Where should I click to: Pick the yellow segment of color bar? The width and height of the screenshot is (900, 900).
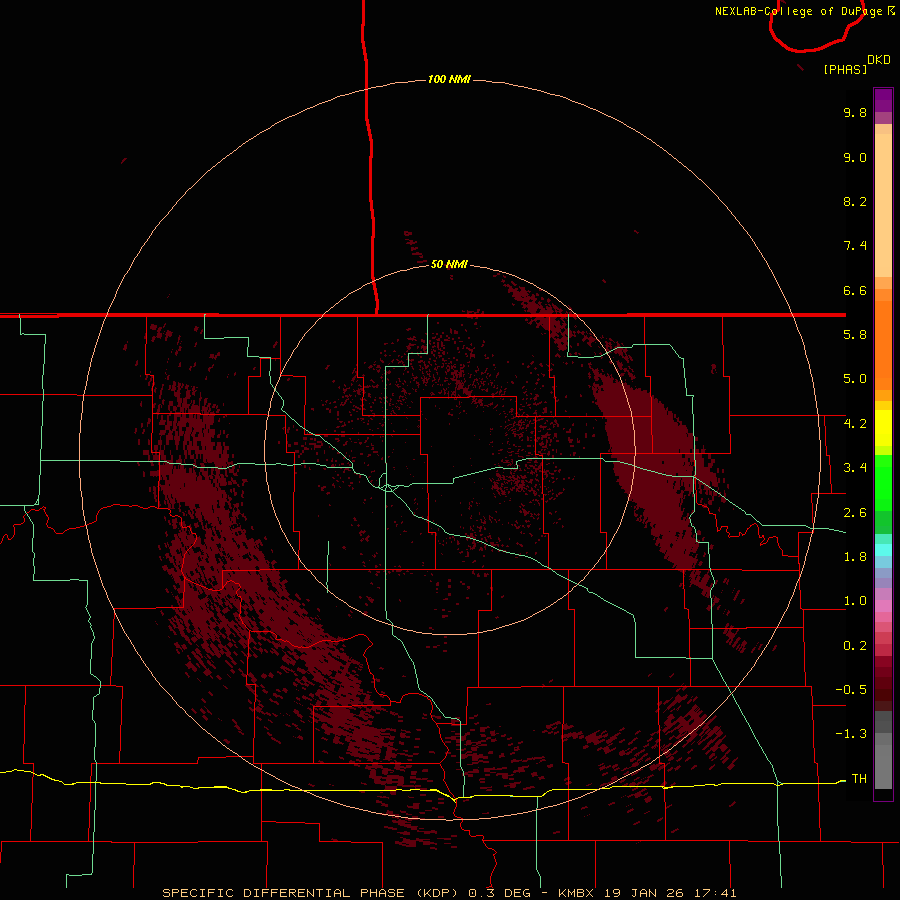pos(883,428)
